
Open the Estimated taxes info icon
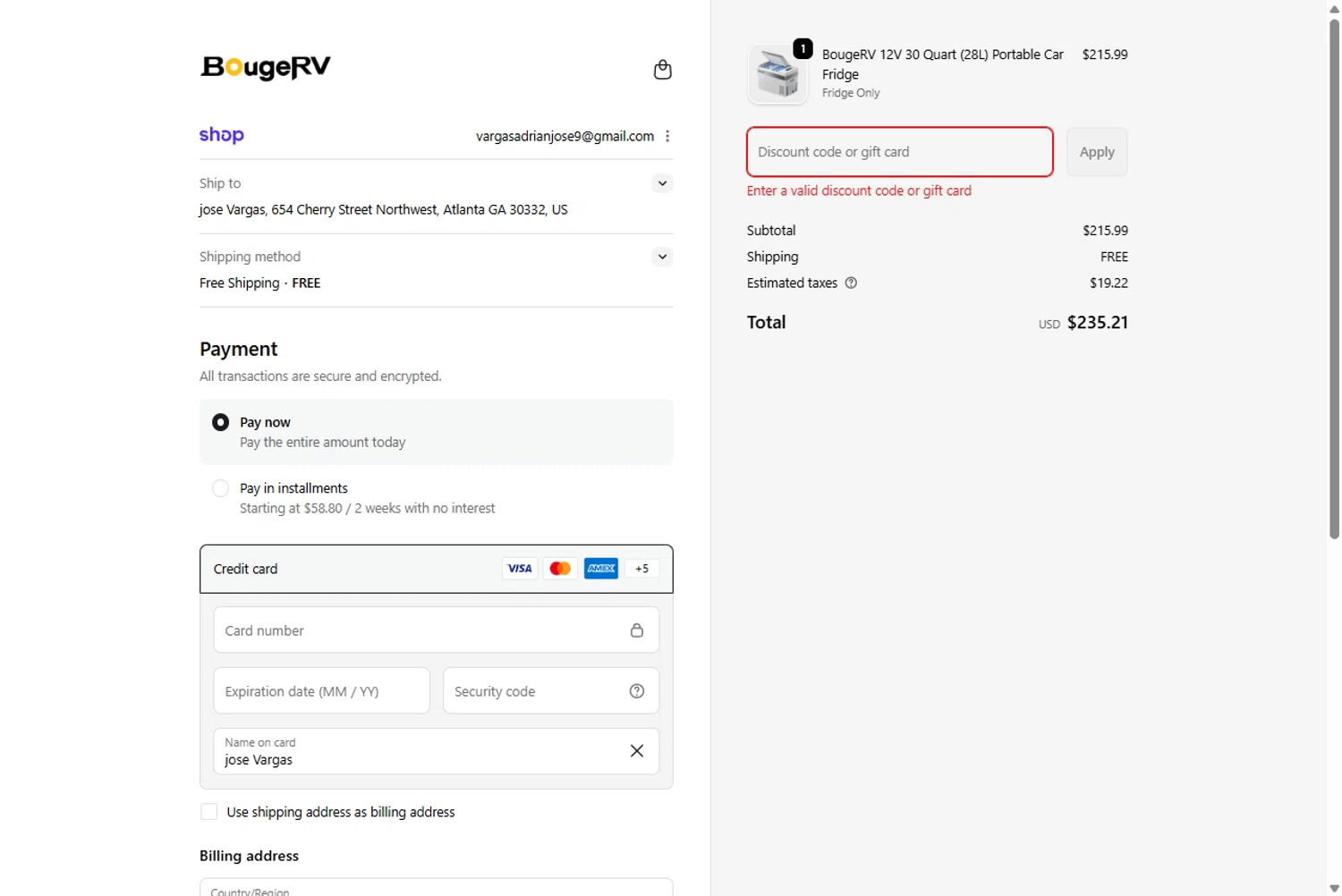(851, 283)
